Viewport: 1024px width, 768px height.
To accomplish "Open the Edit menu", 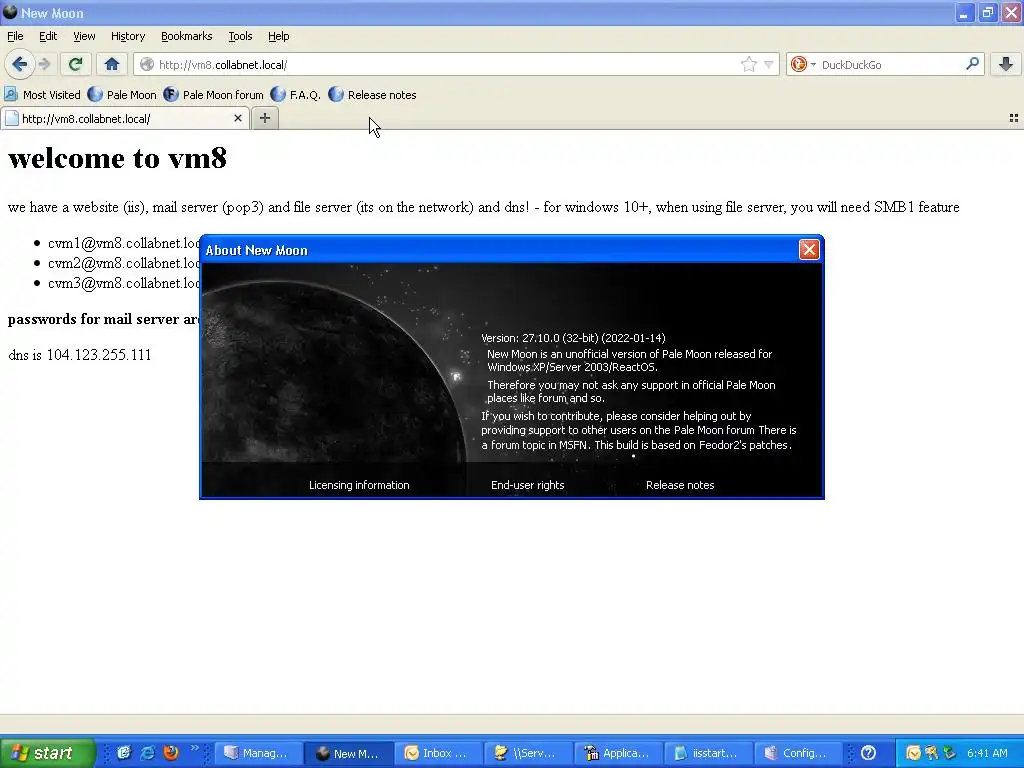I will pos(48,36).
